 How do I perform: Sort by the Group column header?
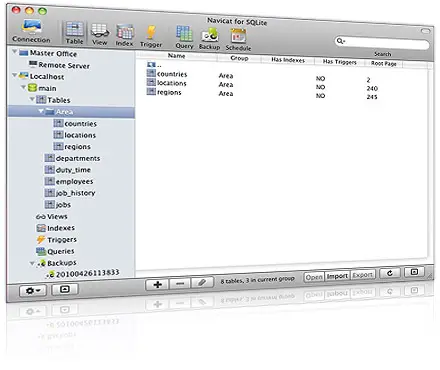pos(239,58)
